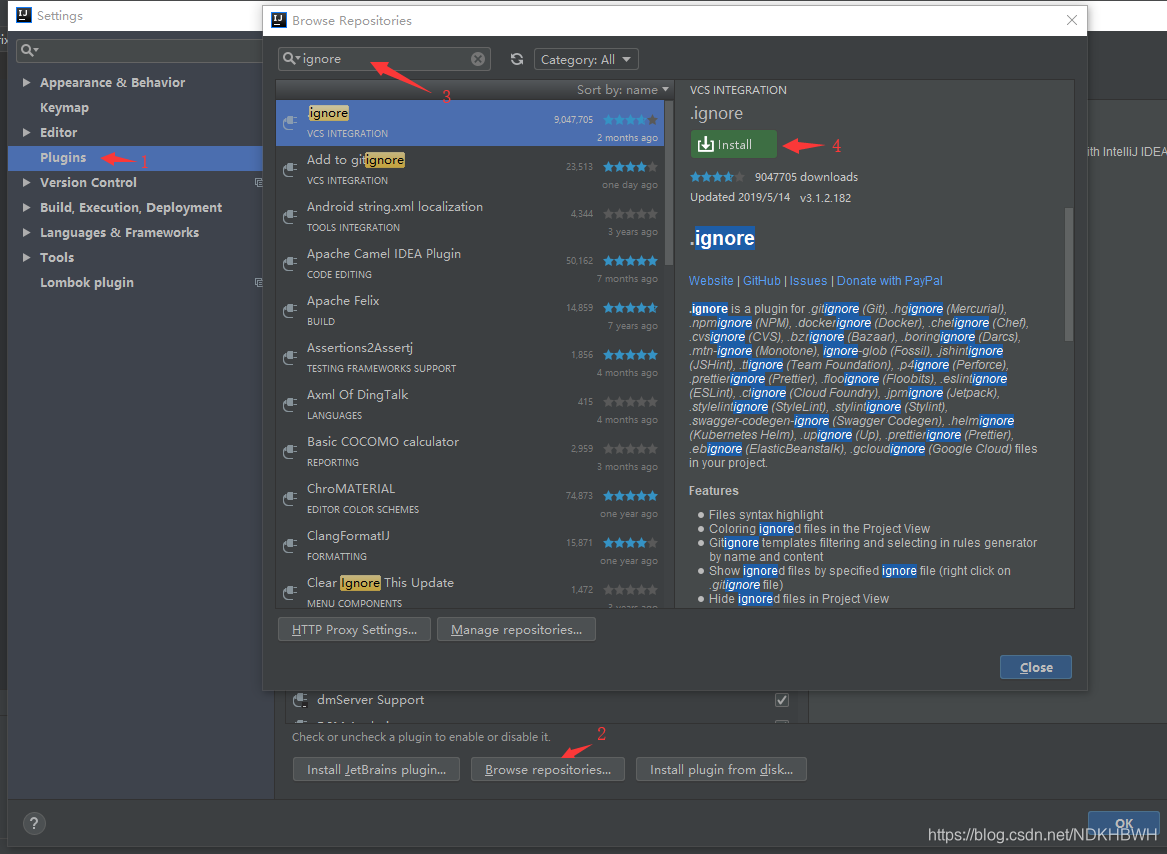Click the plugin icon beside Apache Felix
The image size is (1167, 854).
click(290, 310)
